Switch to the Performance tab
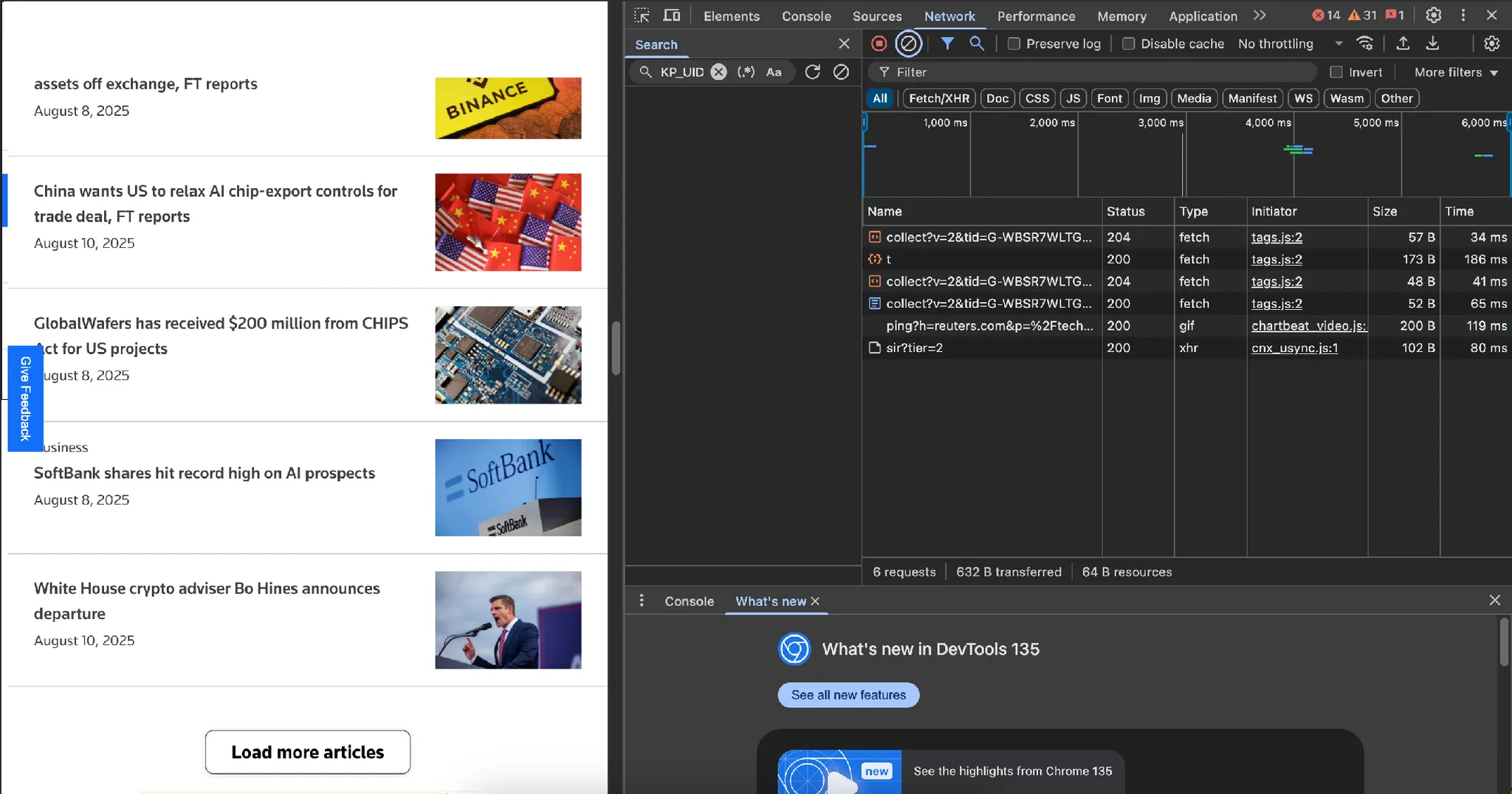This screenshot has height=794, width=1512. tap(1036, 16)
